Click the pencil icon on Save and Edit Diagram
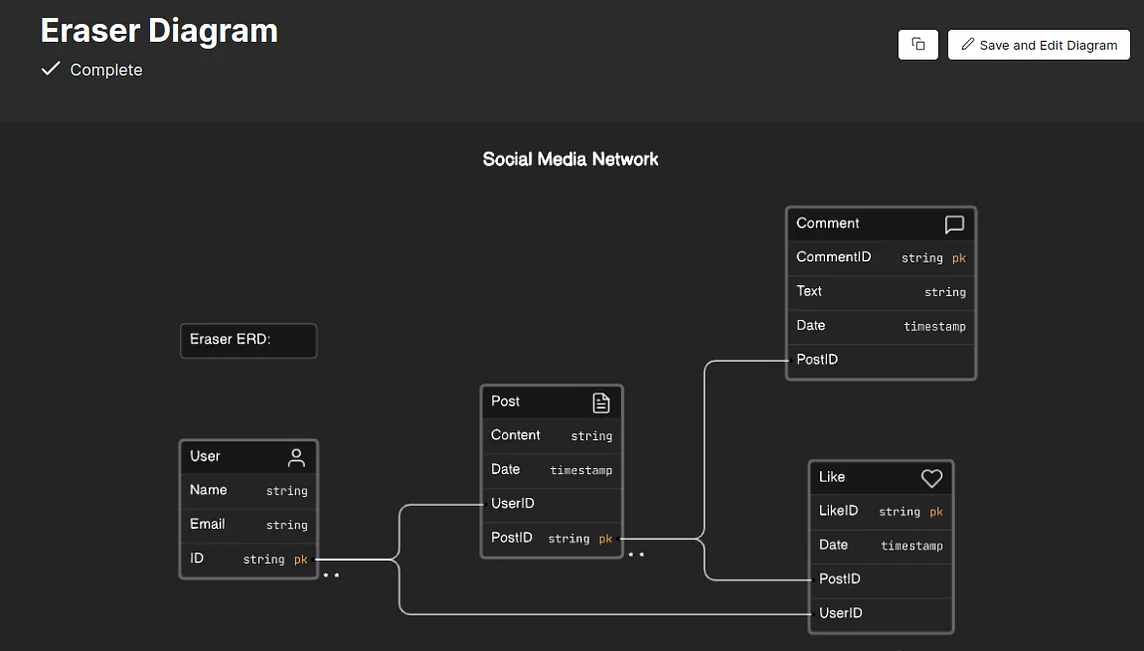Image resolution: width=1144 pixels, height=651 pixels. tap(967, 44)
